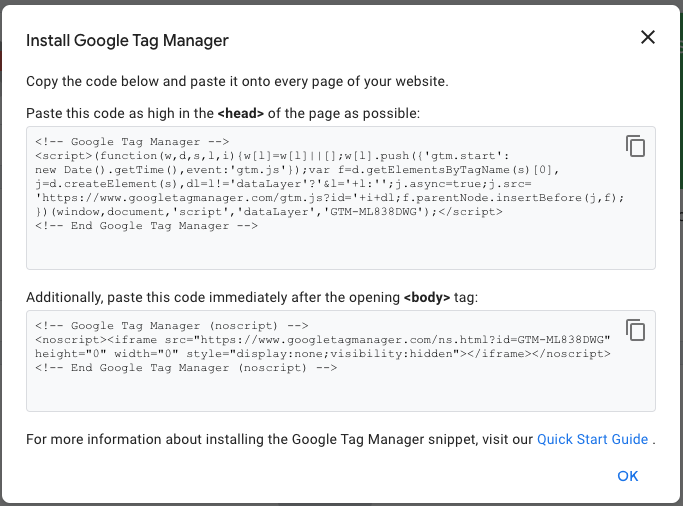
Task: Click inside the head script code box
Action: pyautogui.click(x=340, y=248)
